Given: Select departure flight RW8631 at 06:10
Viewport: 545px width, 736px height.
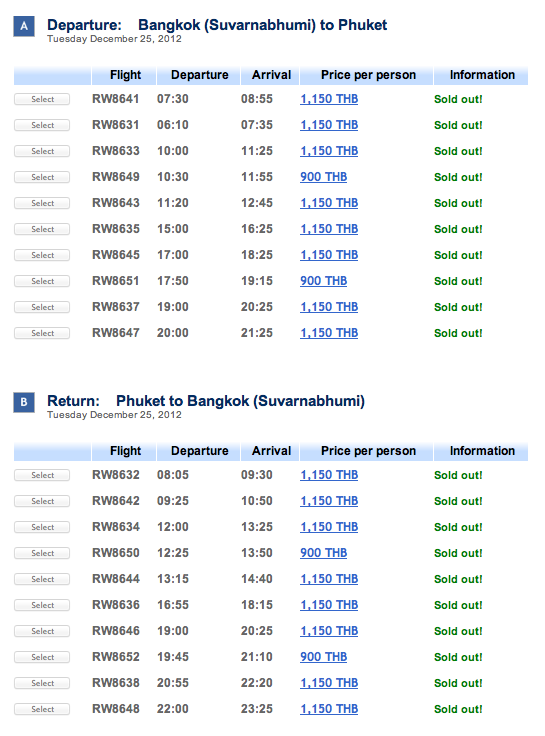Looking at the screenshot, I should pos(42,125).
